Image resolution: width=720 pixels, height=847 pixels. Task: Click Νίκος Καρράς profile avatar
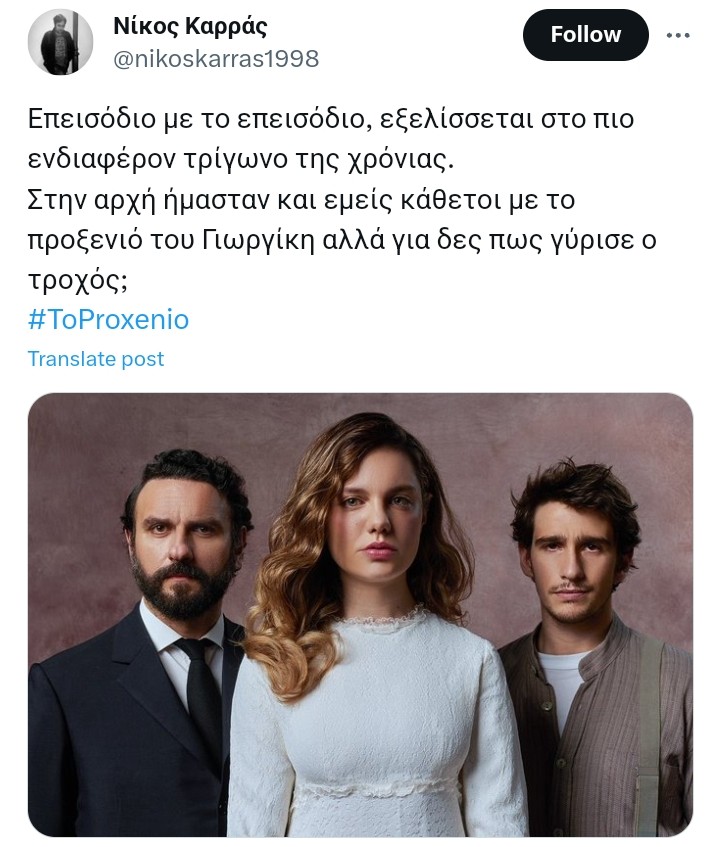[x=60, y=42]
